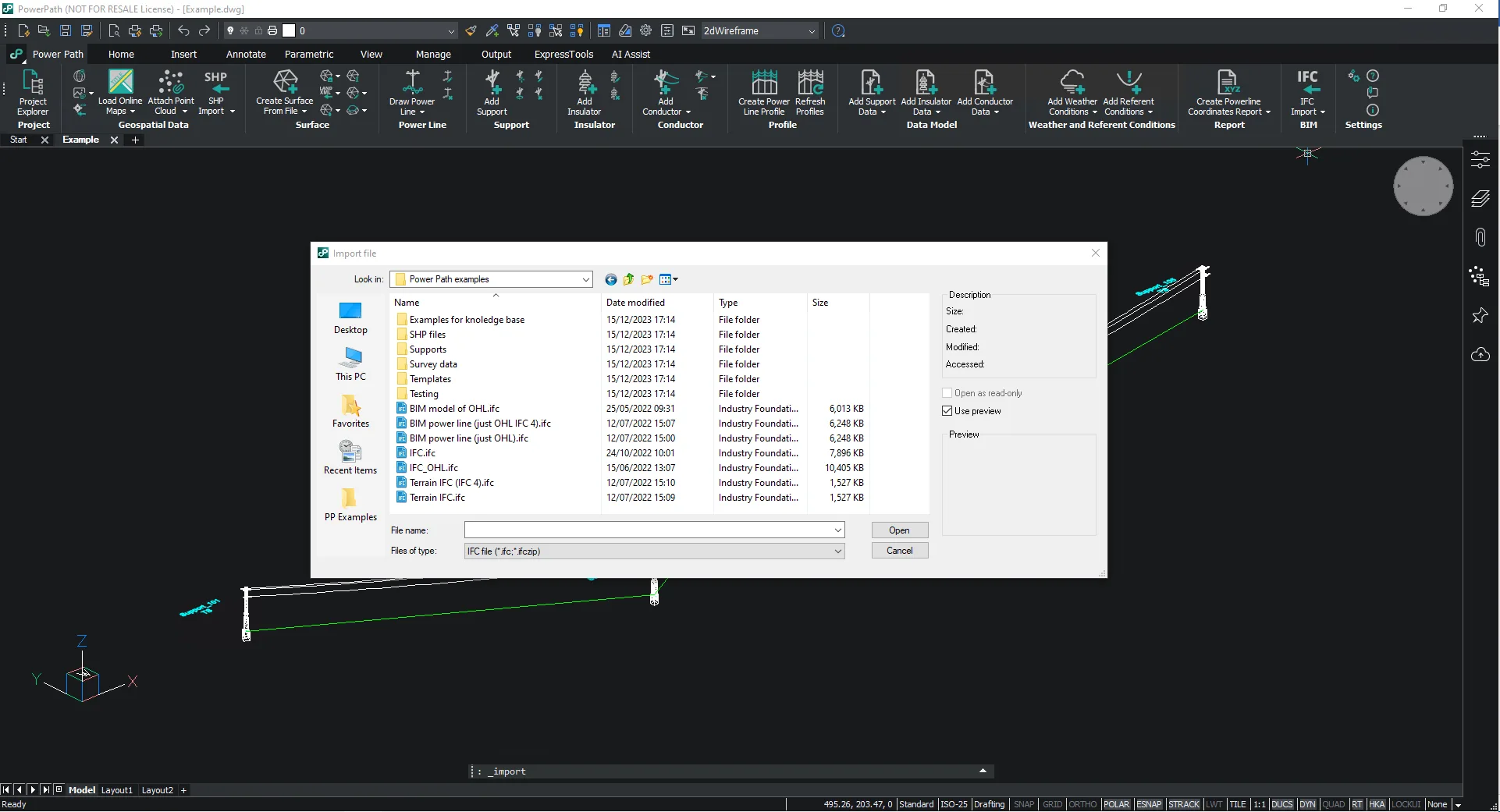Switch to the Start document tab
The width and height of the screenshot is (1500, 812).
[x=19, y=140]
